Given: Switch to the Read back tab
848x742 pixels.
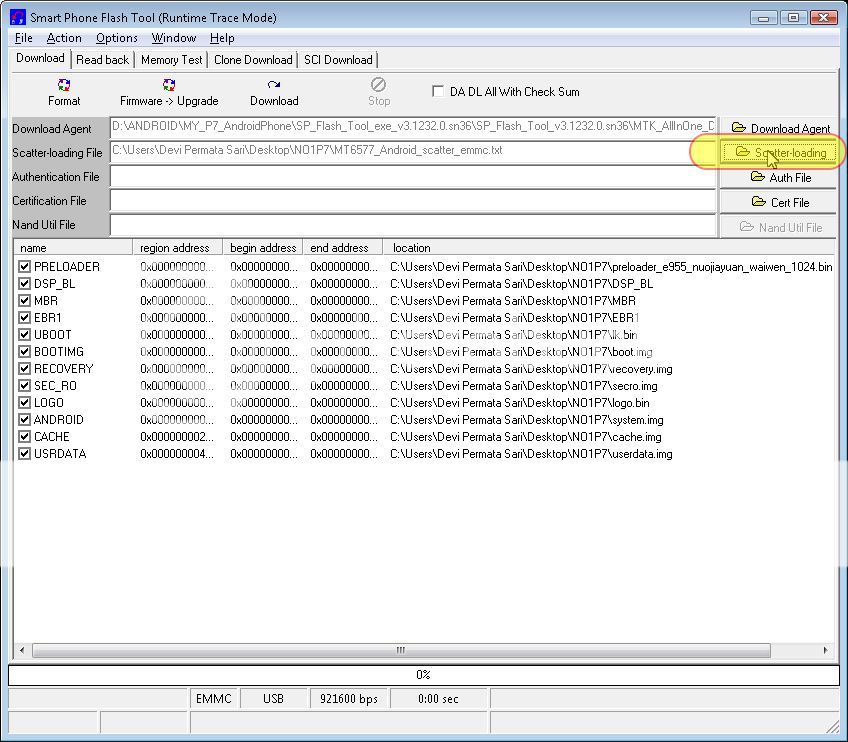Looking at the screenshot, I should [x=102, y=60].
